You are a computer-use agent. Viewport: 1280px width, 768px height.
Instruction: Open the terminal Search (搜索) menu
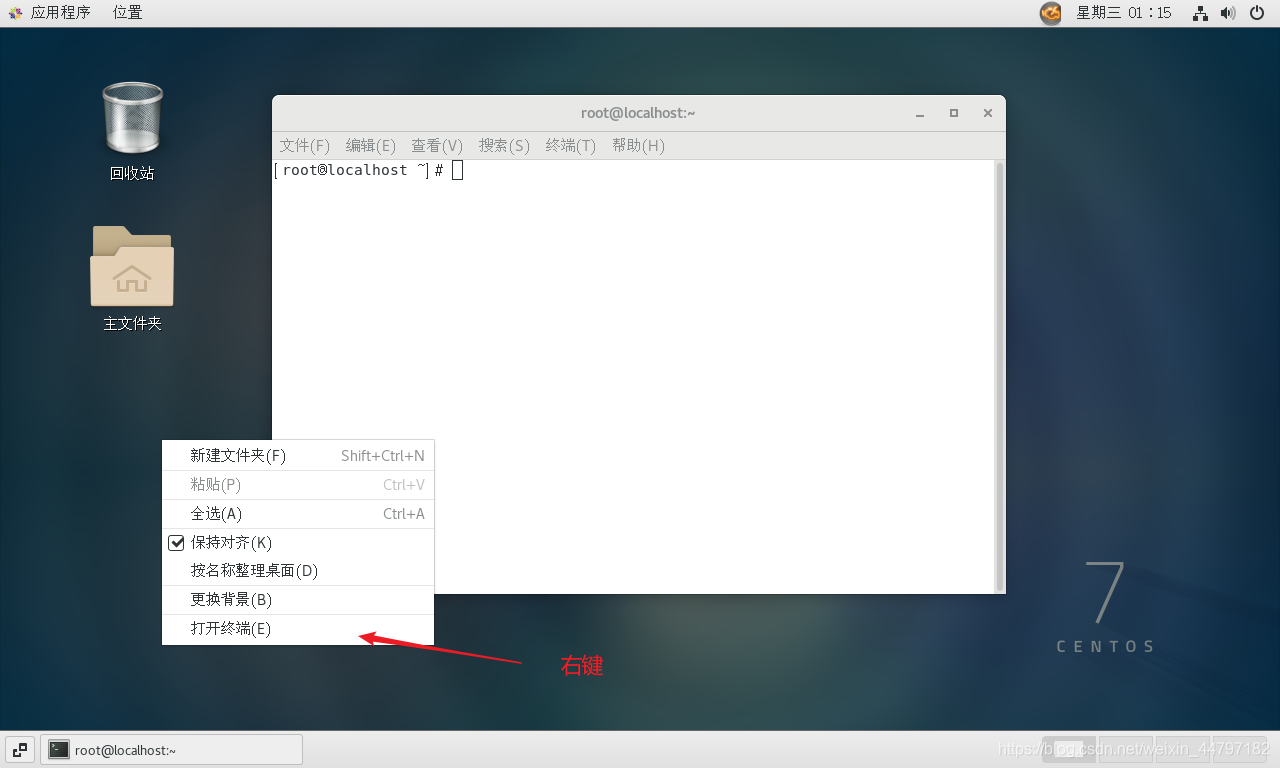pyautogui.click(x=504, y=145)
